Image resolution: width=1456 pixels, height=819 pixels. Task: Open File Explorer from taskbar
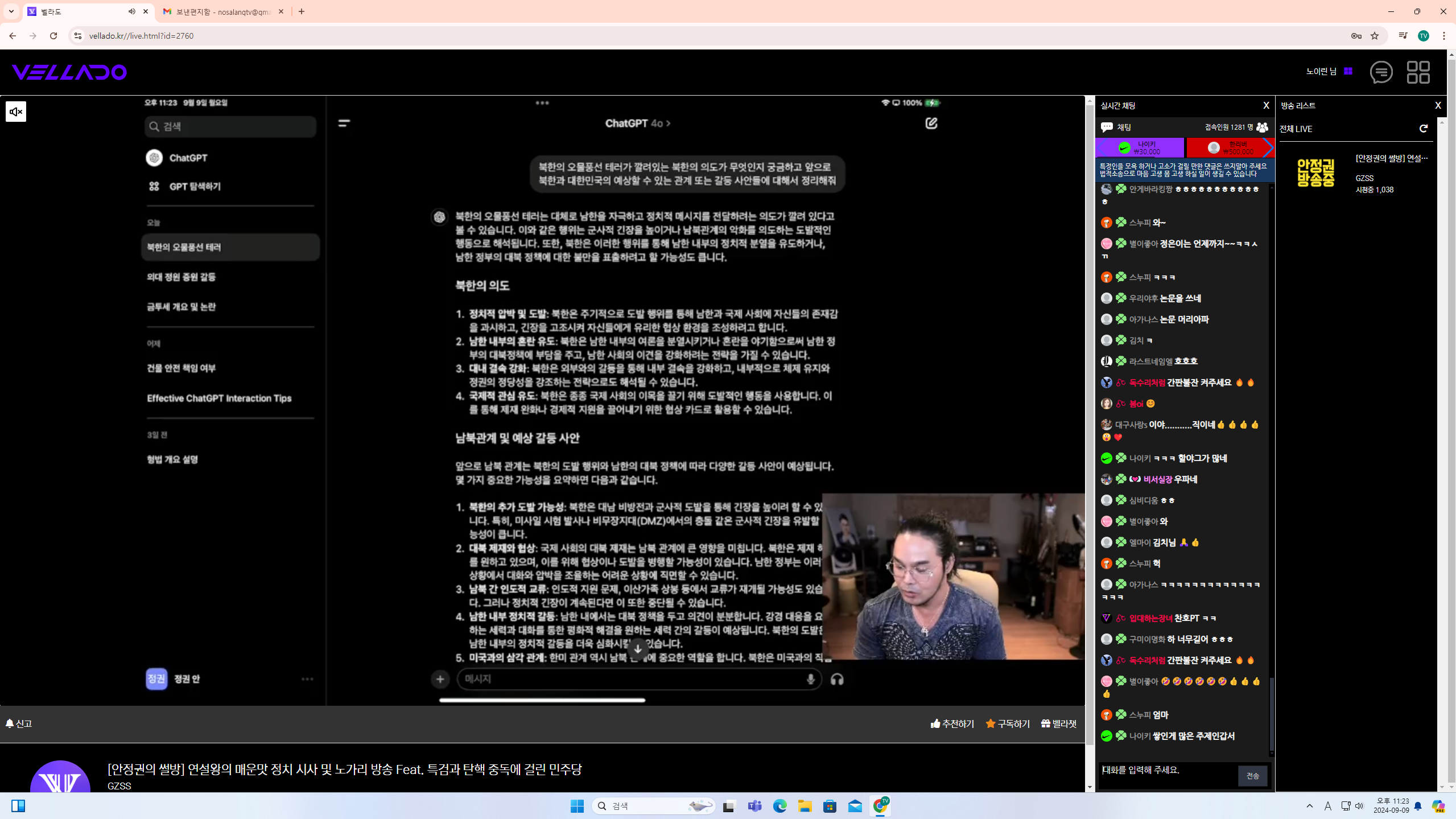coord(805,806)
